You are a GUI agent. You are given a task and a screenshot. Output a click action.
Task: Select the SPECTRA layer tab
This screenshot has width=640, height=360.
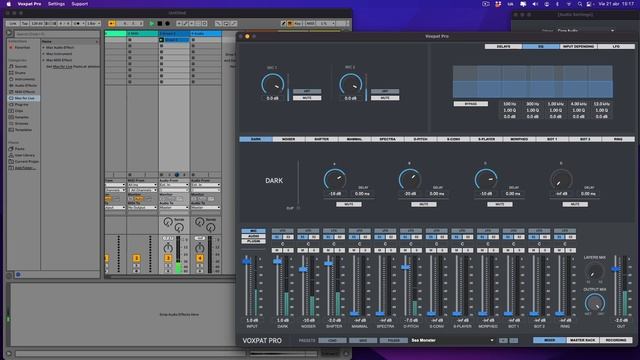[x=387, y=139]
